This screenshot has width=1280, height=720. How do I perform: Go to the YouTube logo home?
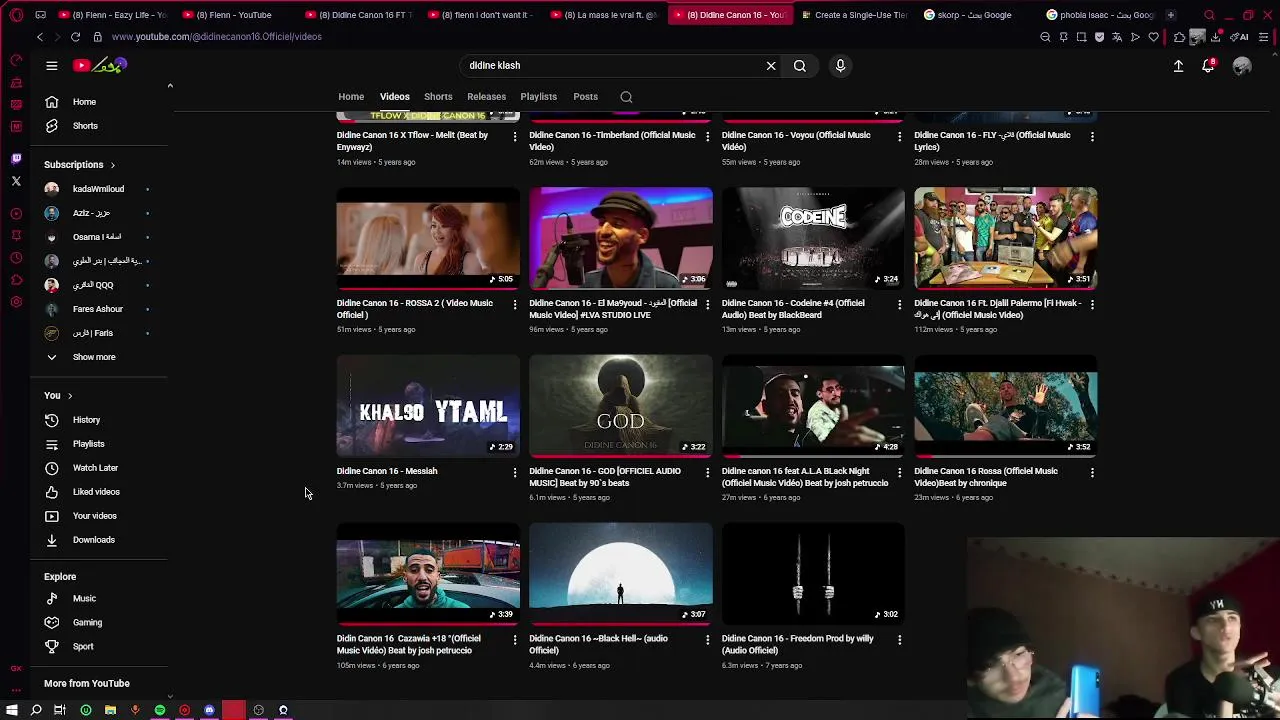[x=100, y=66]
